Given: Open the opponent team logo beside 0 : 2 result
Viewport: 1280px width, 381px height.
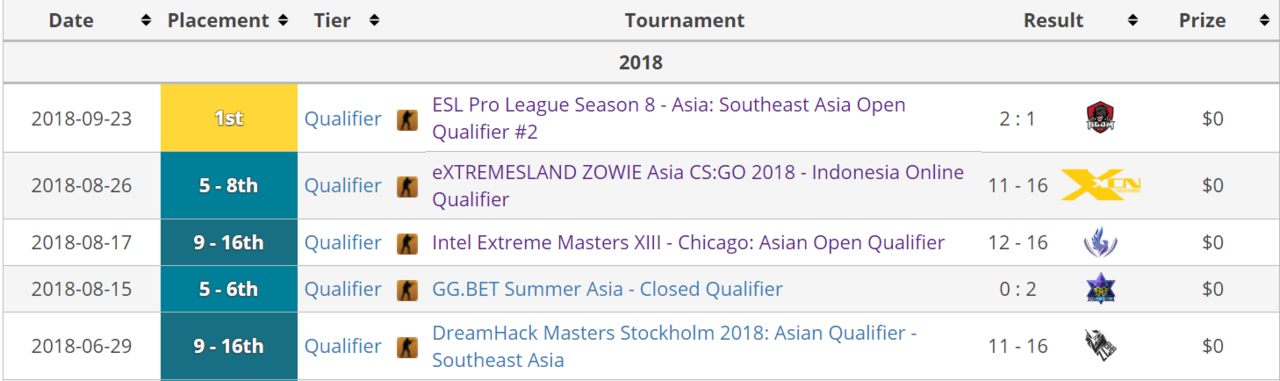Looking at the screenshot, I should (1100, 289).
